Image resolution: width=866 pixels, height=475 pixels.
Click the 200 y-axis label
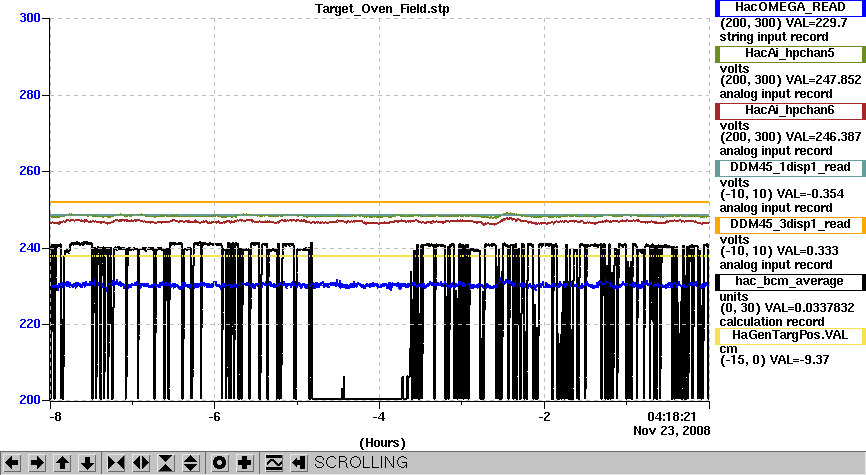click(x=30, y=400)
